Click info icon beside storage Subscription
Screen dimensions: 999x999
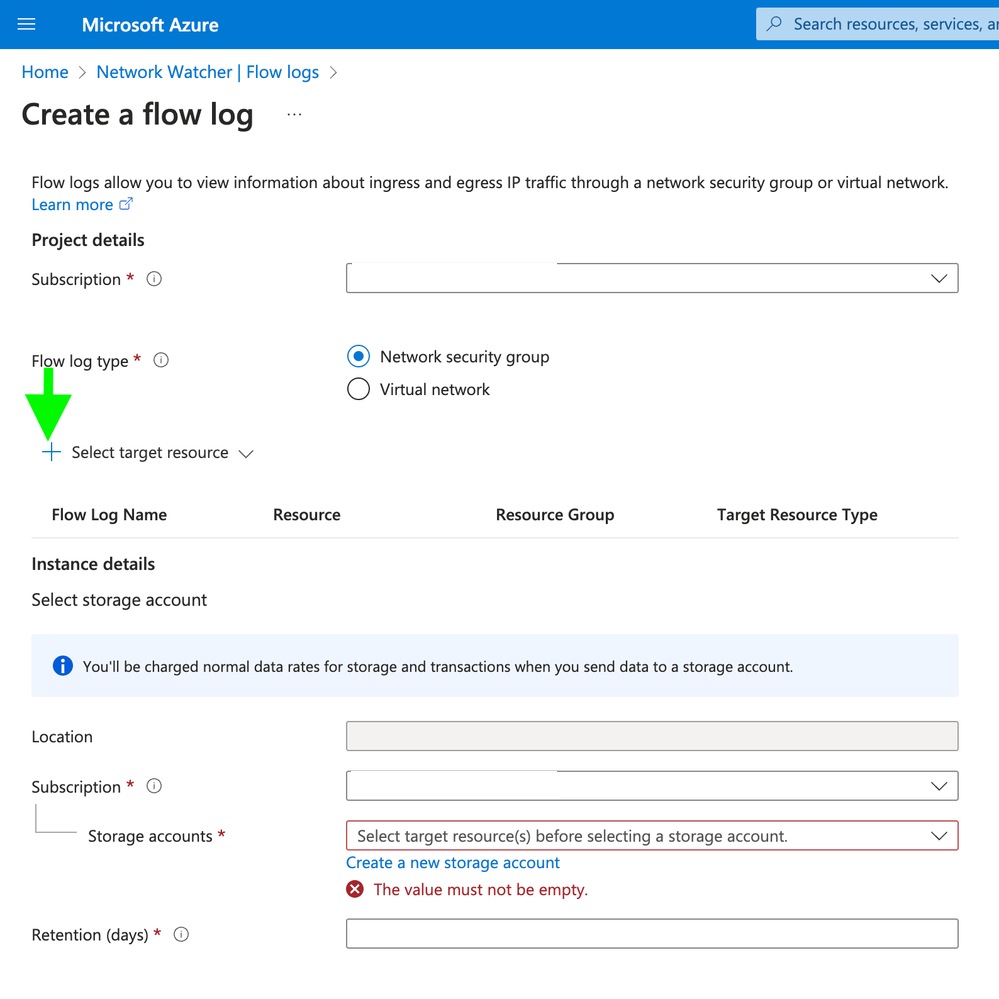coord(154,786)
